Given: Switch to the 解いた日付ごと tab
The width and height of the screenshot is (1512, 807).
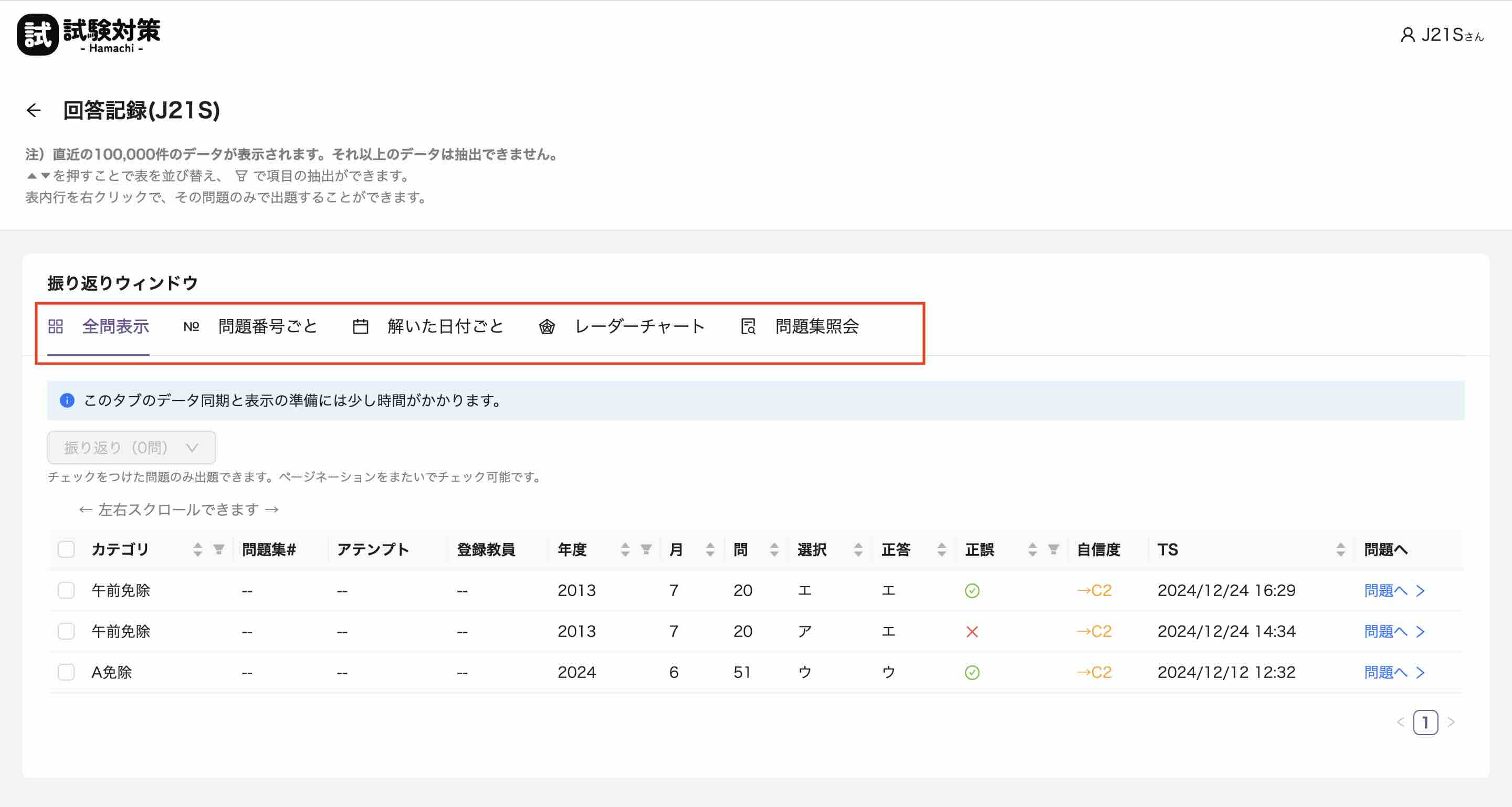Looking at the screenshot, I should point(445,327).
